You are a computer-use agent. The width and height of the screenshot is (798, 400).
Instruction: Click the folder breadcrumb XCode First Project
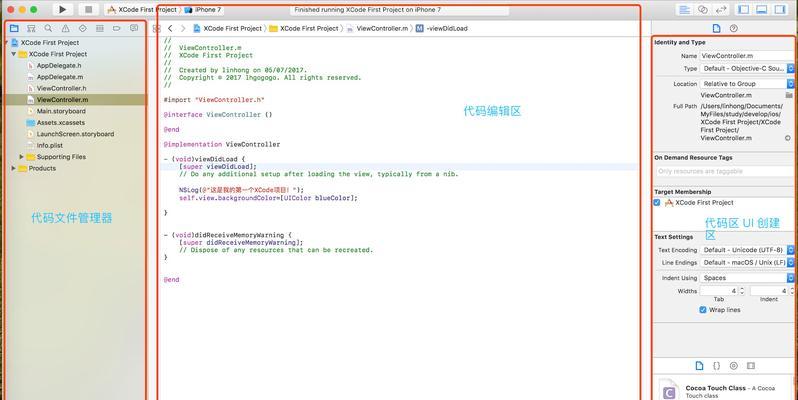click(x=304, y=28)
